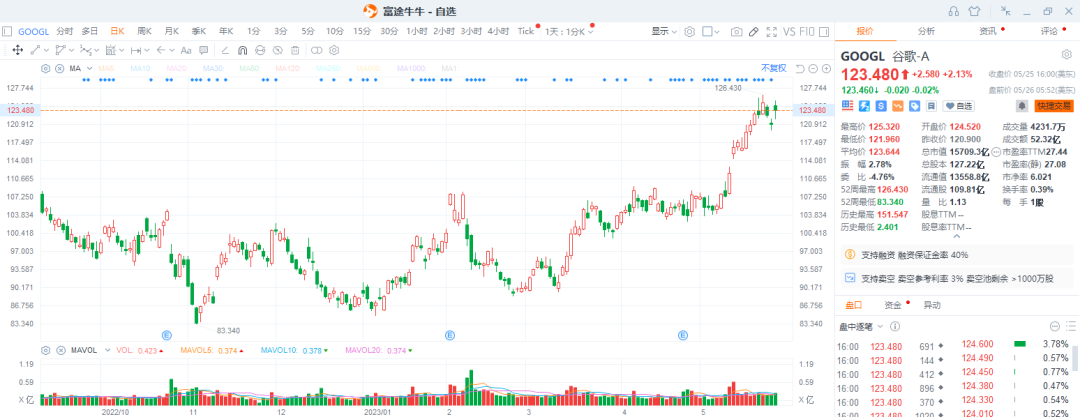Remove MAVOL indicator with its X icon
Viewport: 1080px width, 417px height.
point(59,350)
